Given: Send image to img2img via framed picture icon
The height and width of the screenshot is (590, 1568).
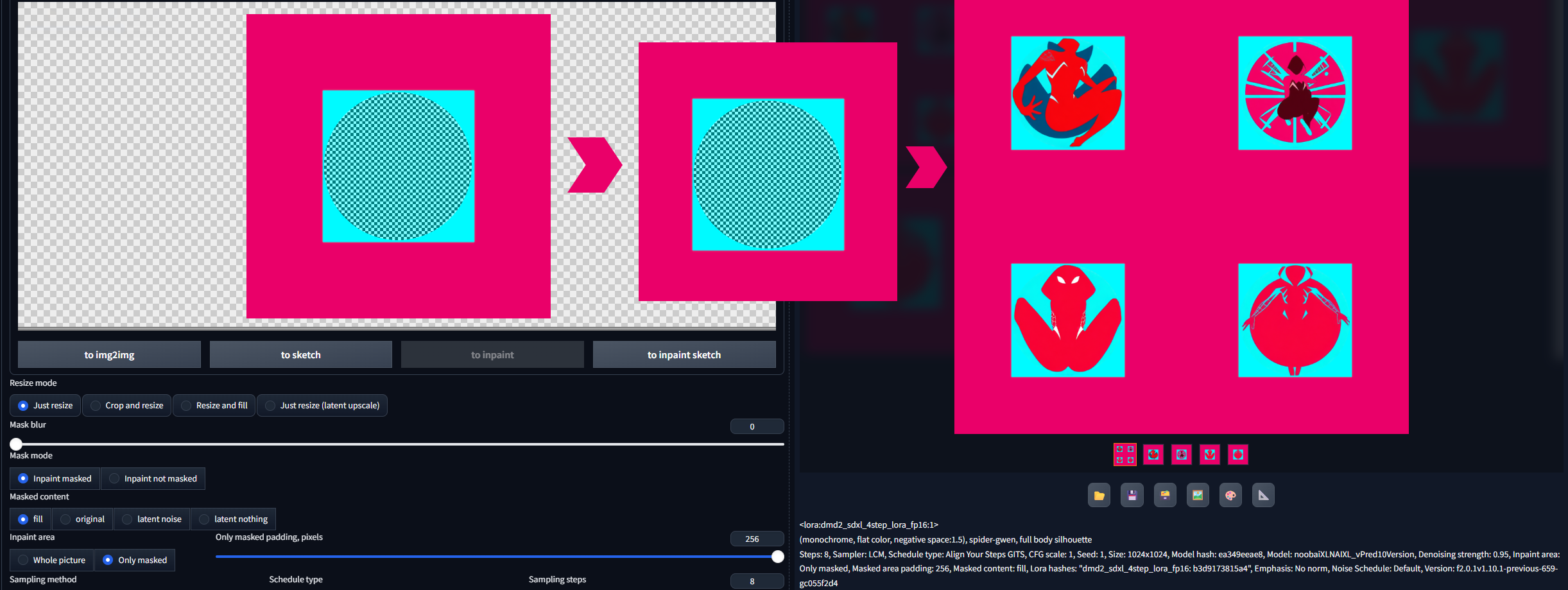Looking at the screenshot, I should pyautogui.click(x=1198, y=495).
